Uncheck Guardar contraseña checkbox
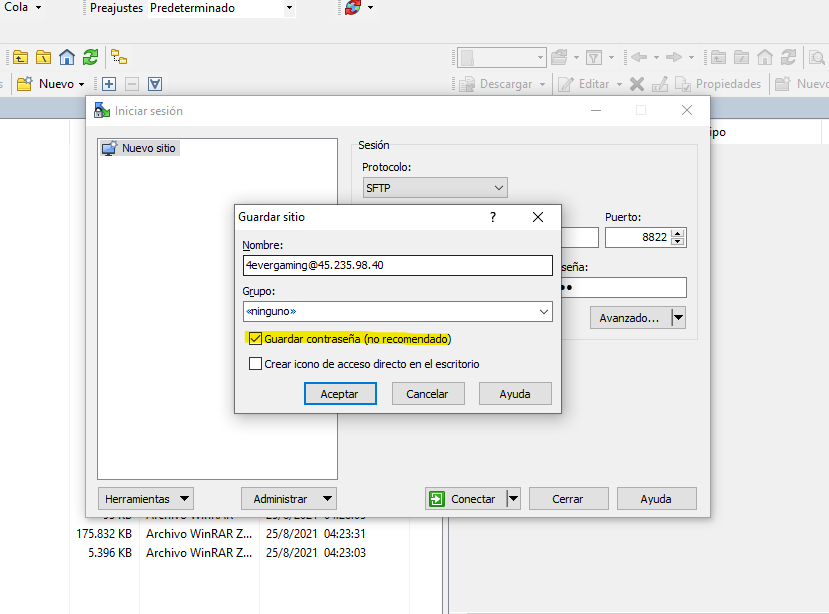The width and height of the screenshot is (829, 614). (x=256, y=340)
